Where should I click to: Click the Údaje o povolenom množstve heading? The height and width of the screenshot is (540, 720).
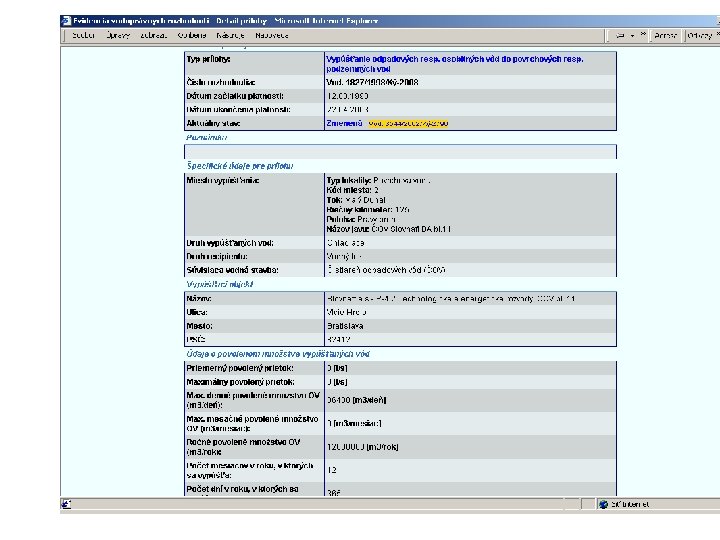point(278,354)
